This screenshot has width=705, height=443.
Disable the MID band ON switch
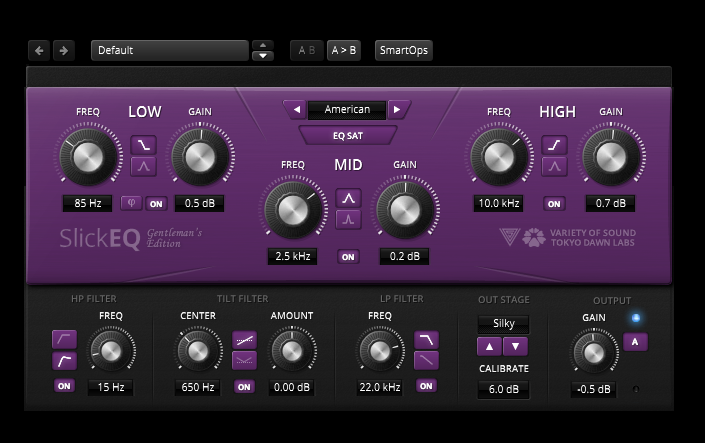348,257
